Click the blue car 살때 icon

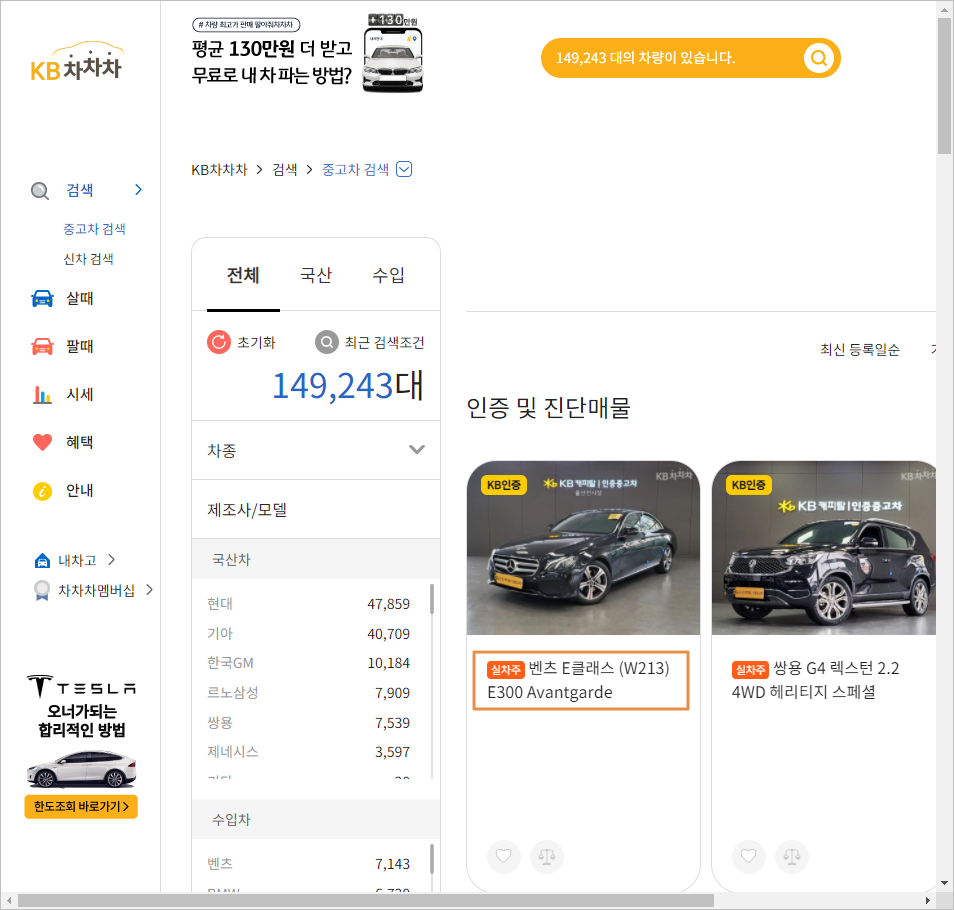pos(42,298)
